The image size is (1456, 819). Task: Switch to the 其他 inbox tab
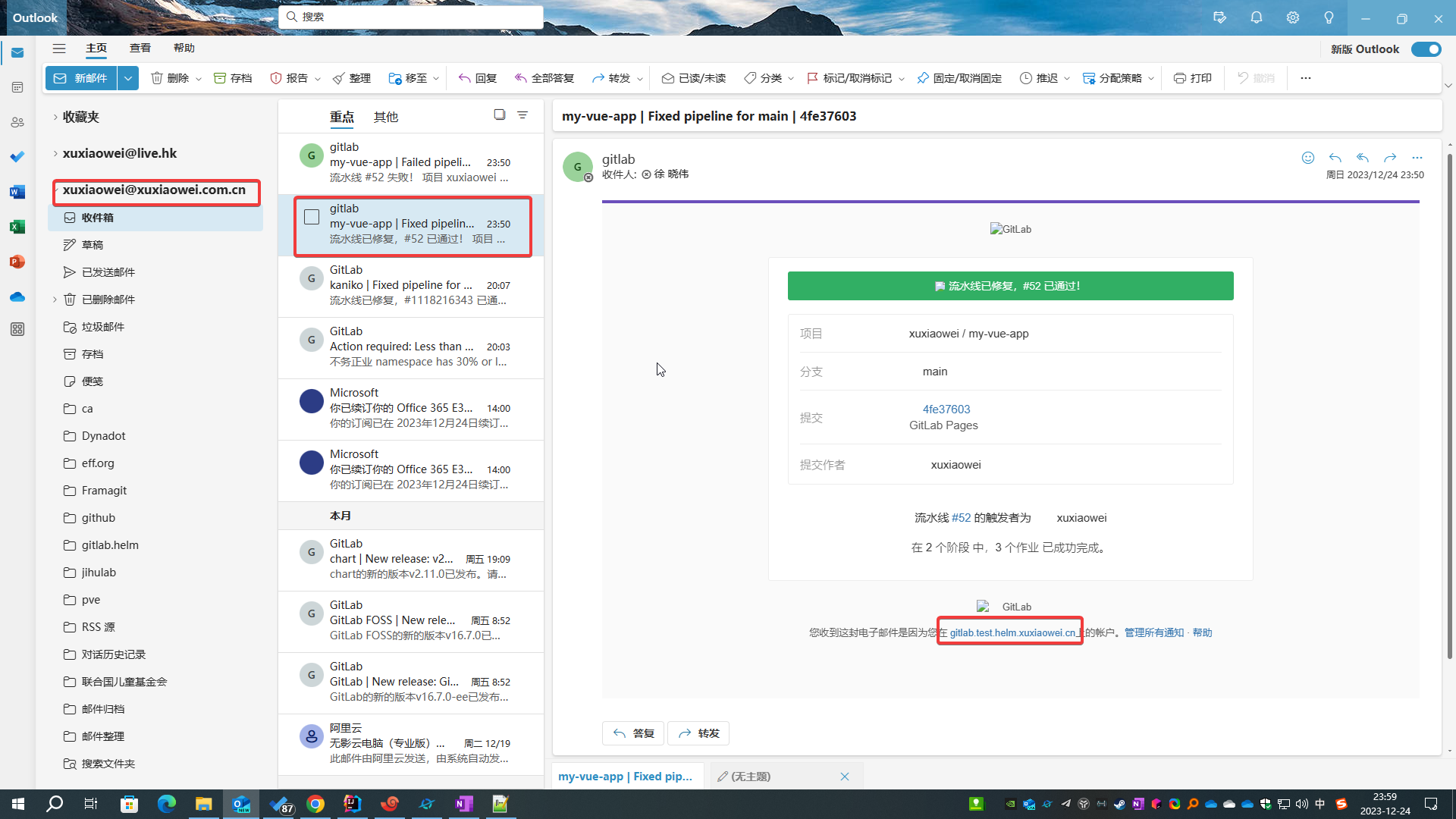[x=385, y=117]
